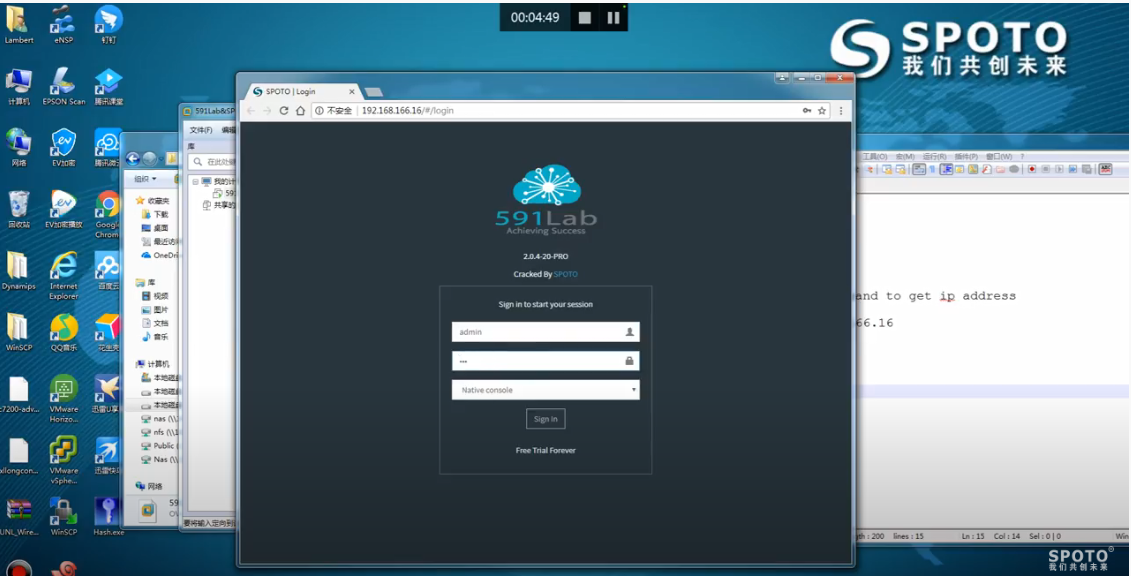This screenshot has height=576, width=1131.
Task: Open the DingTalk (钉钉) desktop icon
Action: tap(108, 25)
